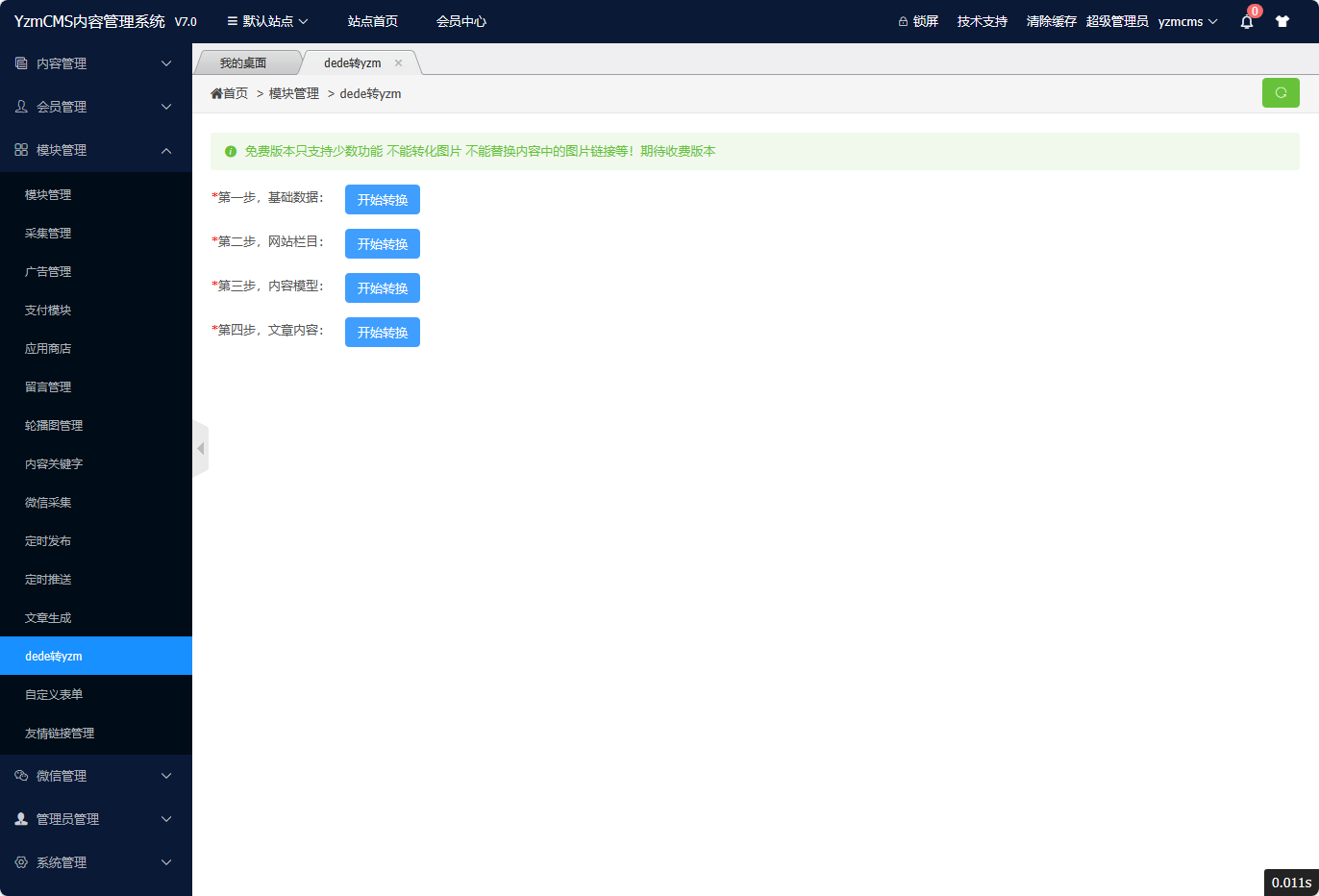The image size is (1319, 896).
Task: Click the 系统管理 gear icon
Action: pos(21,862)
